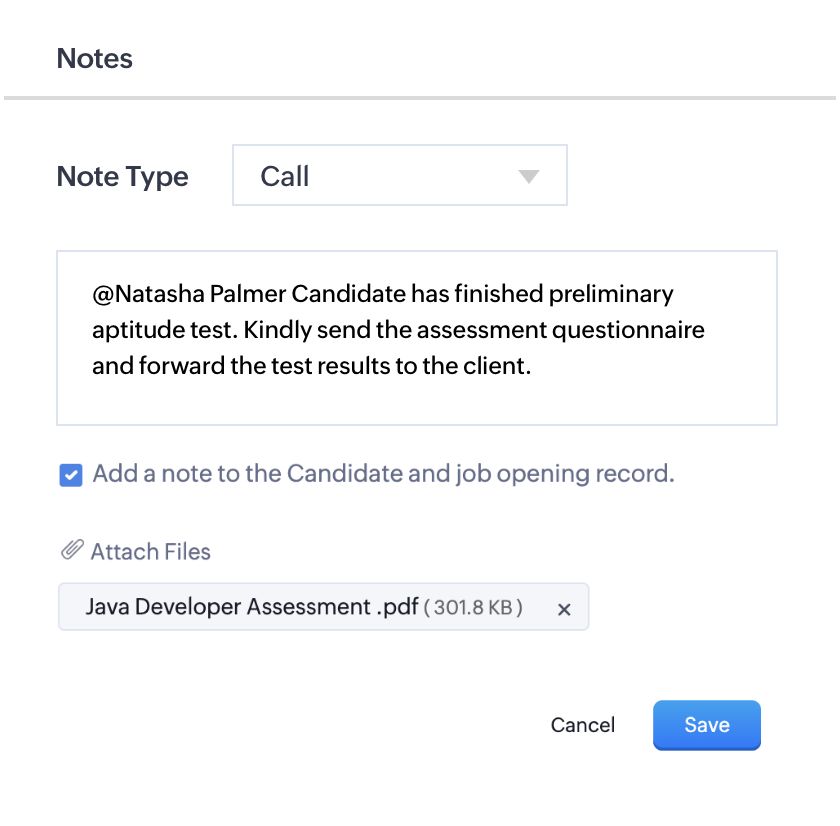Click the 'Note Type' field label

click(123, 177)
